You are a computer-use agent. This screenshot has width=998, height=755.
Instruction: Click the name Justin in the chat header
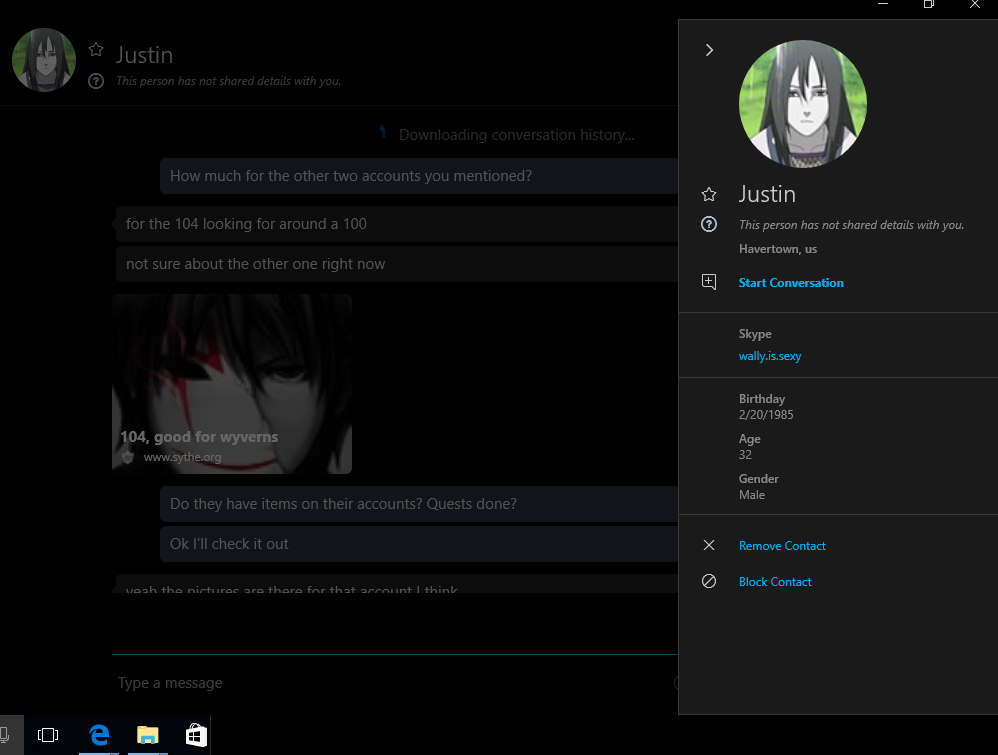point(144,55)
